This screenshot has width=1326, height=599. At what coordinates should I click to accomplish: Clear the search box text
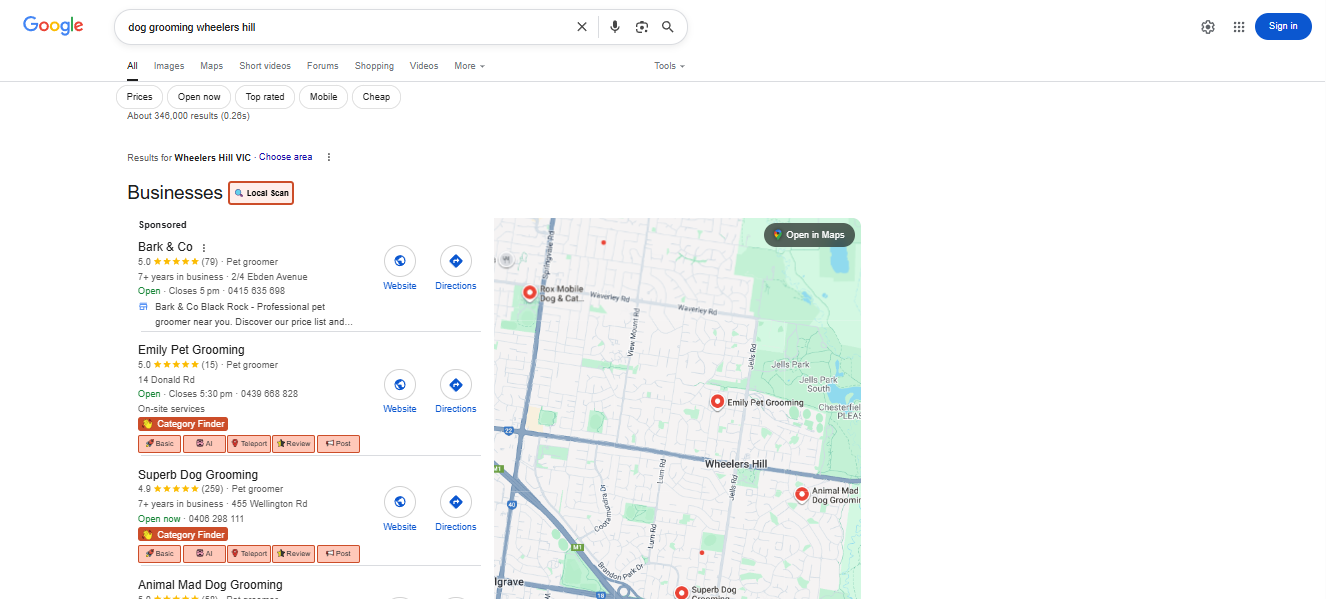pos(582,27)
